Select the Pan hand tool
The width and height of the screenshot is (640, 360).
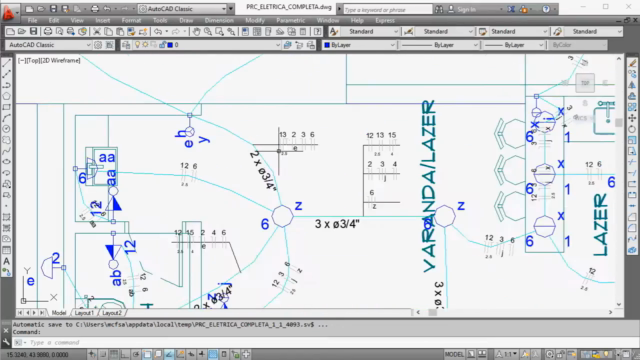pos(196,31)
